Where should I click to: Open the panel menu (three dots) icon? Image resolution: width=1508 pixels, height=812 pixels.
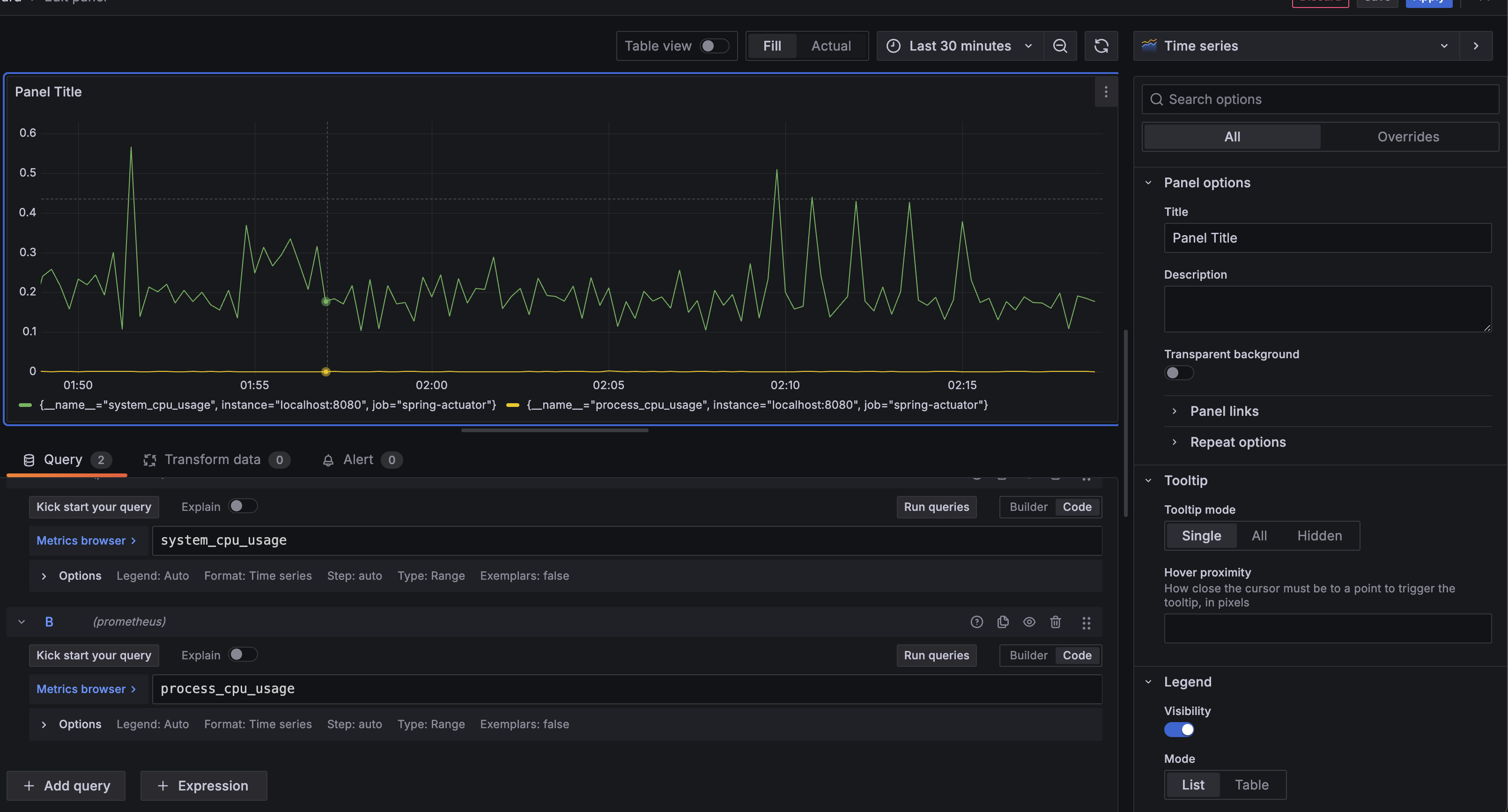(1105, 92)
